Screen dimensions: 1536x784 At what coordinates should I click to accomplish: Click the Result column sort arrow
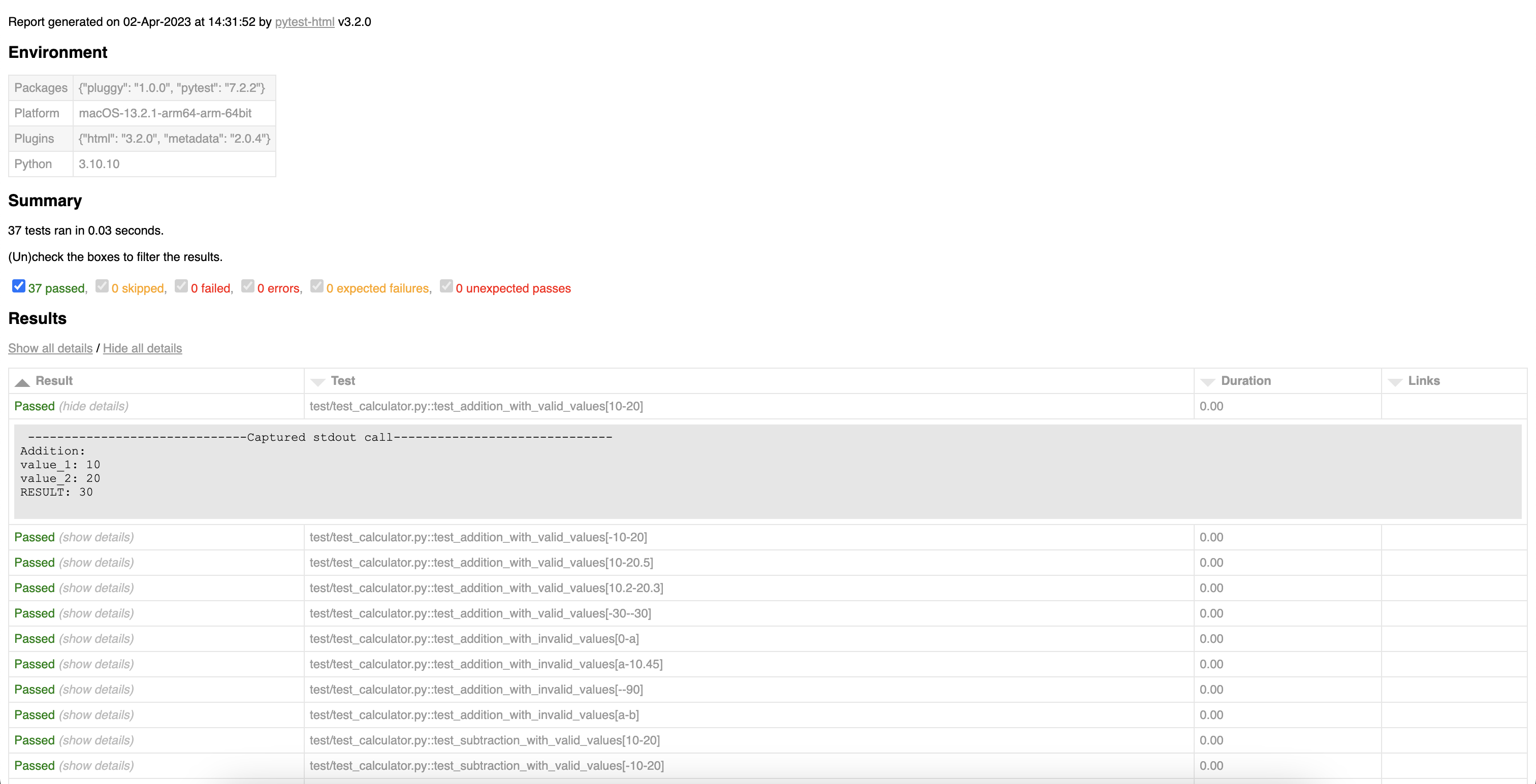[22, 382]
